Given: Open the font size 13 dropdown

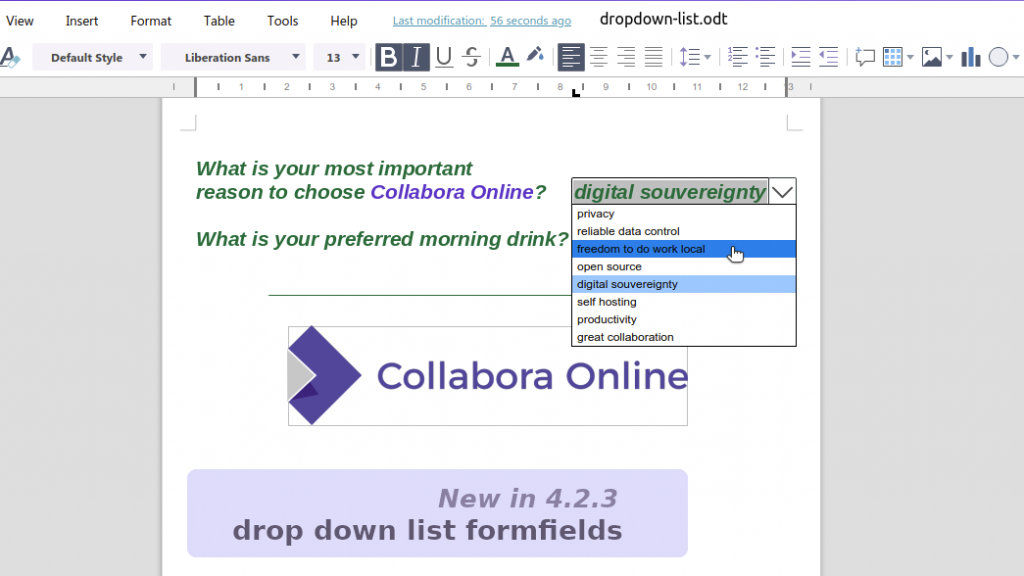Looking at the screenshot, I should click(x=340, y=57).
